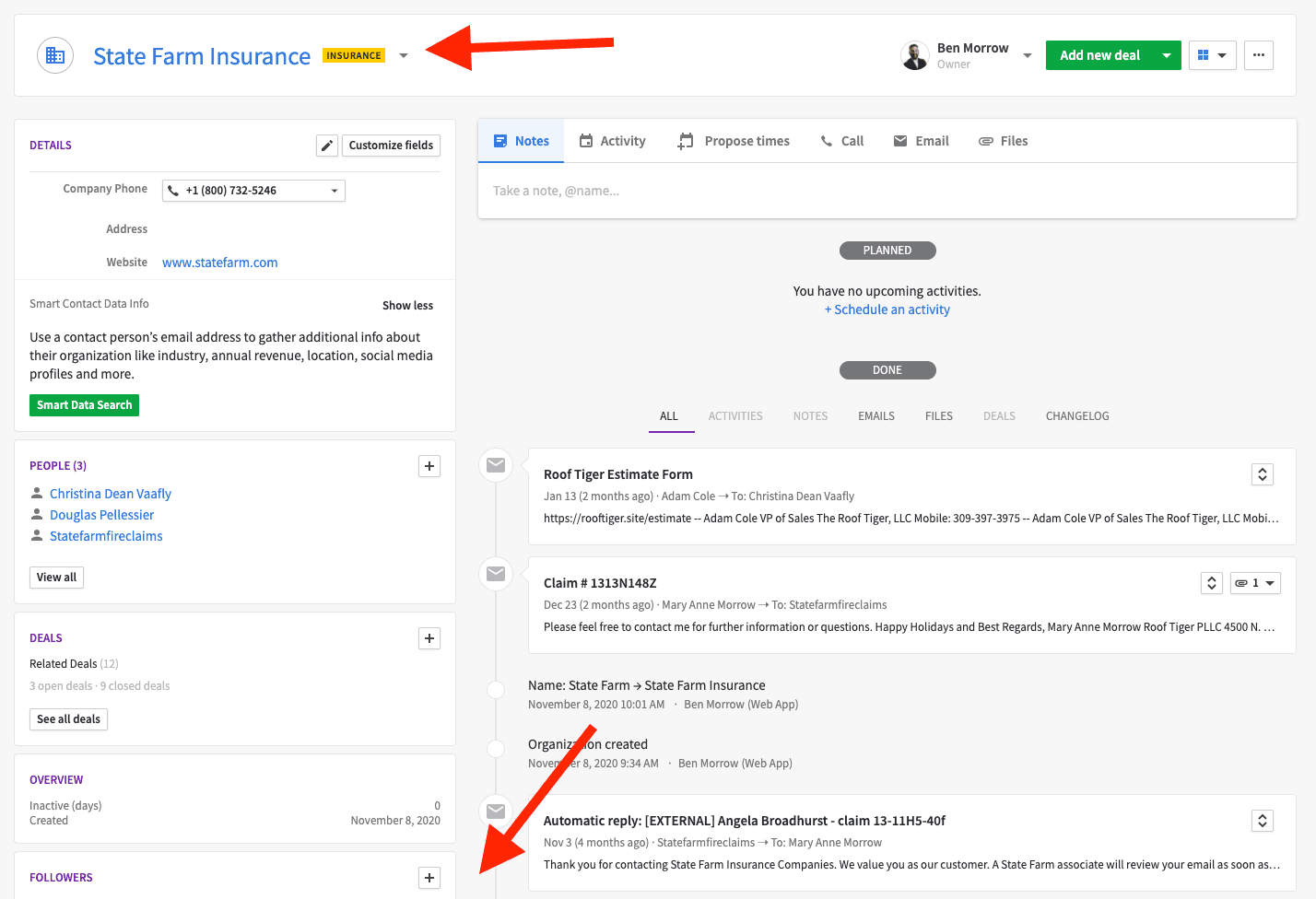1316x899 pixels.
Task: Open the Automatic reply [EXTERNAL] Angela Broadhurst title
Action: (x=745, y=821)
